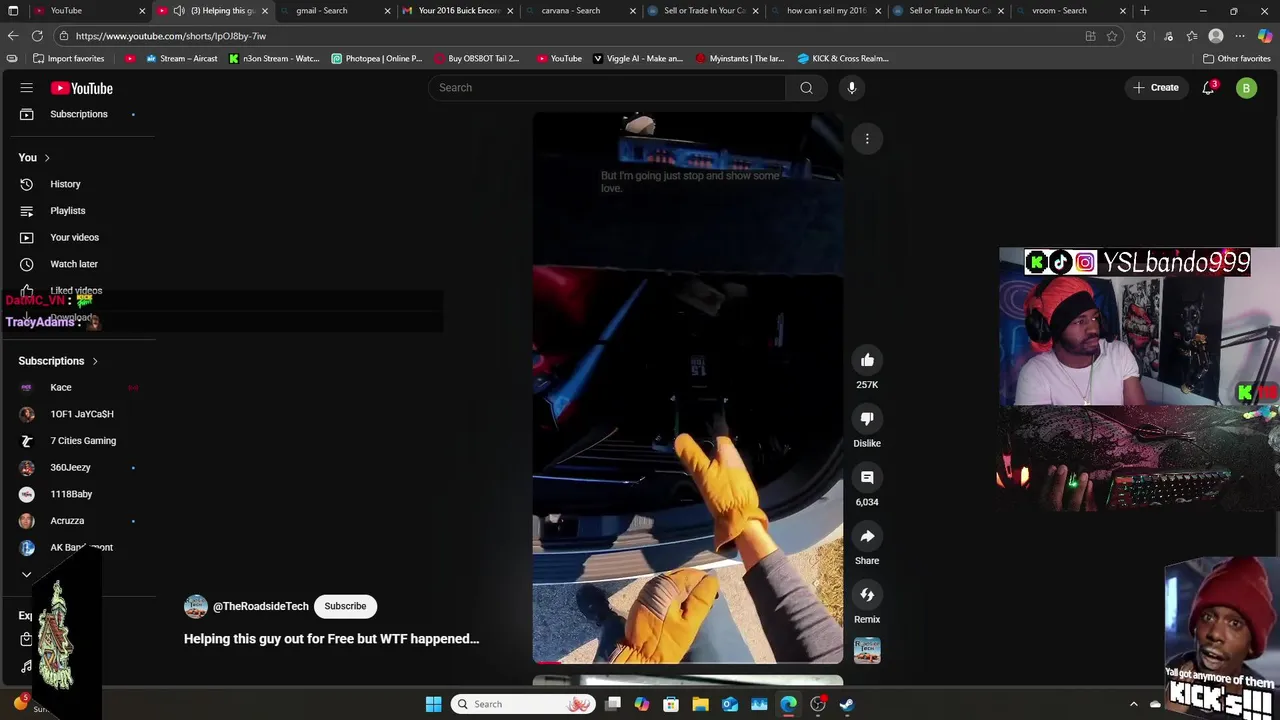This screenshot has width=1280, height=720.
Task: Open the 'Stream – Aircast' bookmark
Action: point(182,59)
